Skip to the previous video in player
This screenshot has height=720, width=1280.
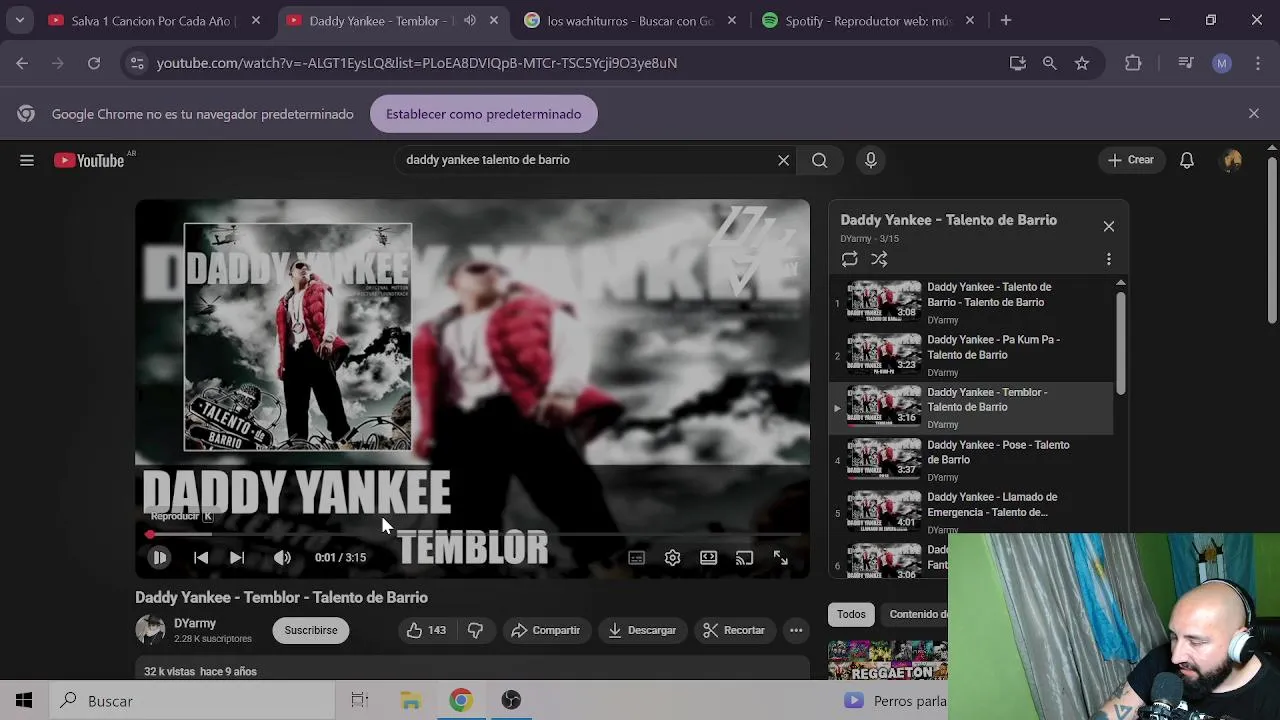[201, 558]
